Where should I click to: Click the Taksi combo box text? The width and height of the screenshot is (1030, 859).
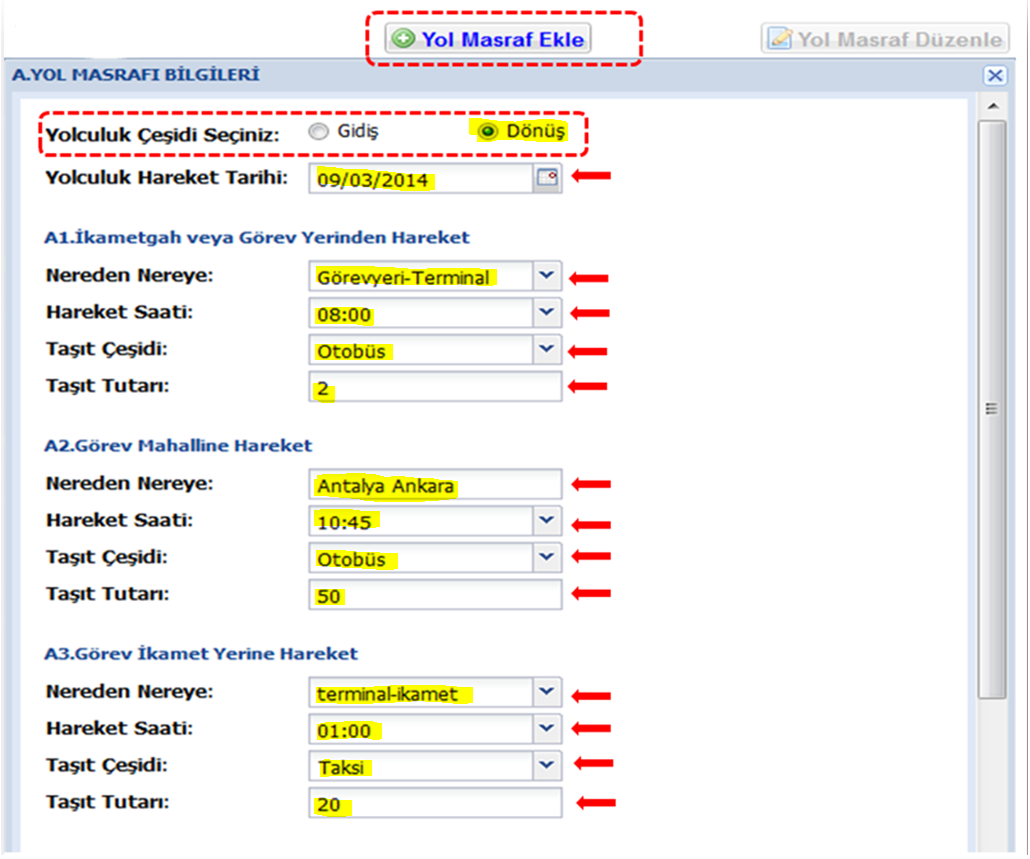pos(342,767)
